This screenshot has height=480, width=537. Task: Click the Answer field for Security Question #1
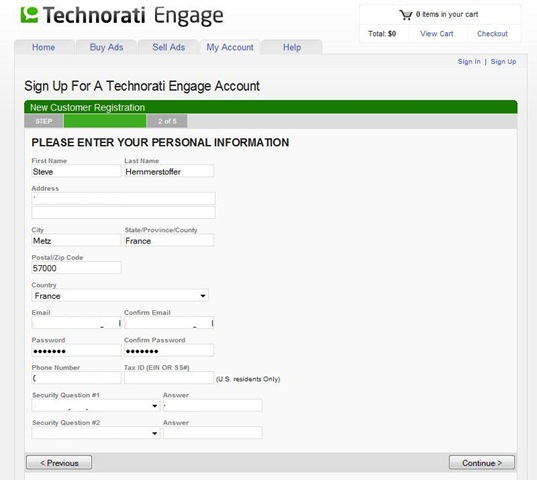pos(213,406)
